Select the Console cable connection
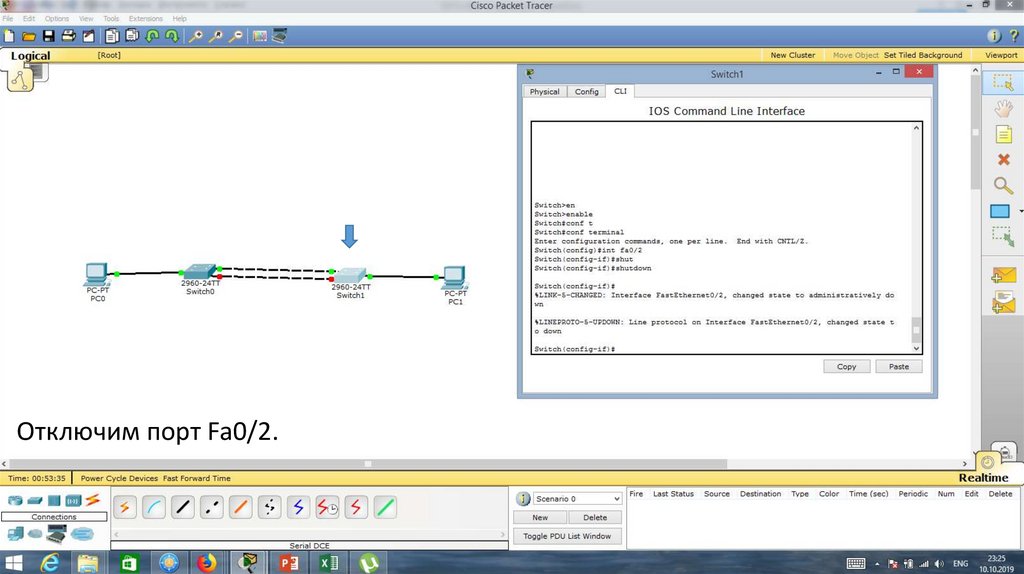1024x574 pixels. [153, 507]
